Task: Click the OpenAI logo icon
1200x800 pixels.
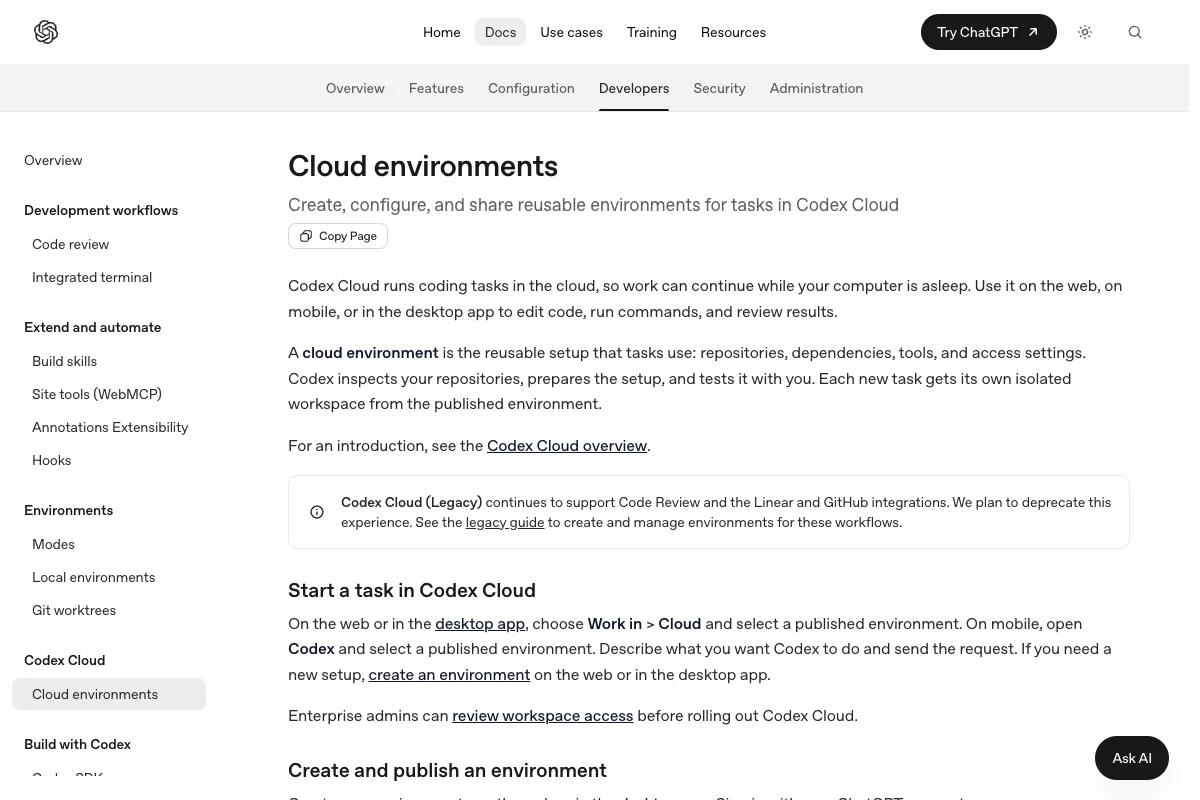Action: pos(46,32)
